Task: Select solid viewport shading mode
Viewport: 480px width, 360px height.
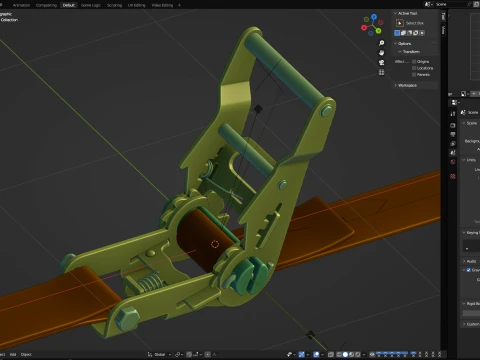Action: point(345,354)
